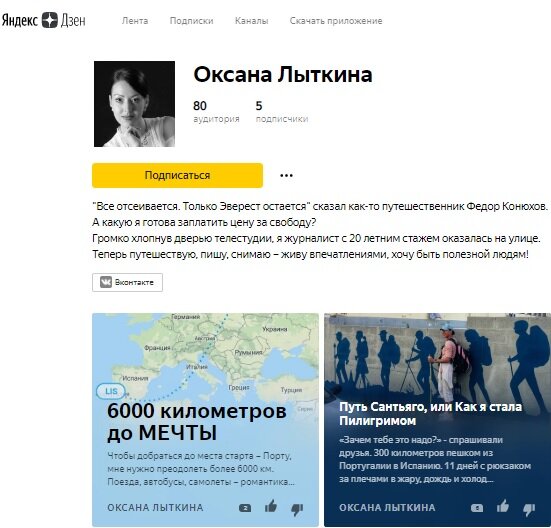Open comments on the 6000 километров card
This screenshot has width=551, height=528.
245,508
